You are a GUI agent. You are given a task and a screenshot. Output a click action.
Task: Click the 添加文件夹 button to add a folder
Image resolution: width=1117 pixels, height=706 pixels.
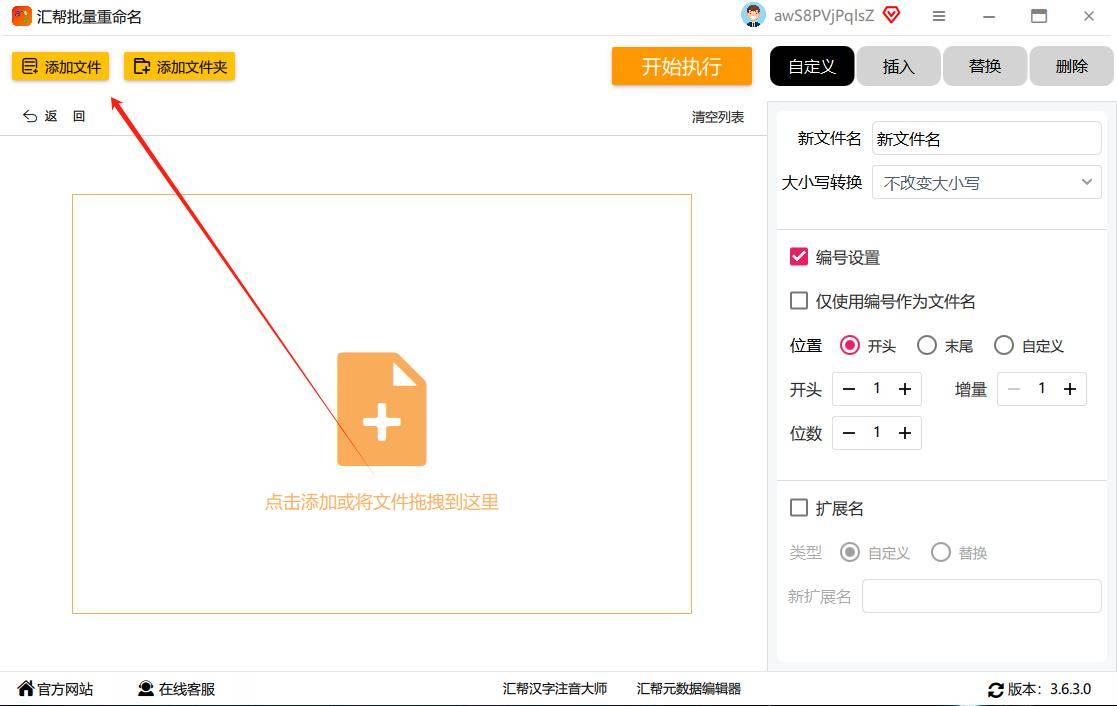point(179,66)
